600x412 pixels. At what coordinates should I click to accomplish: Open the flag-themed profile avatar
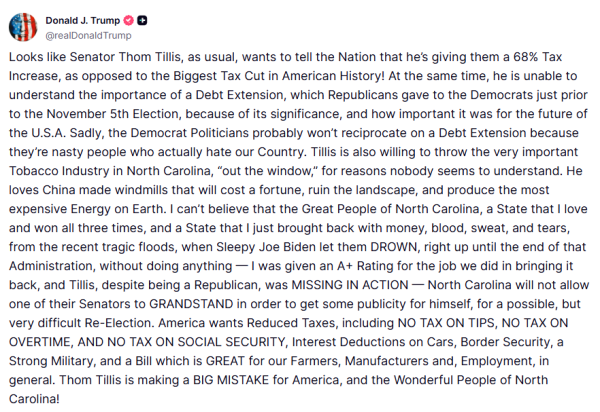(23, 27)
